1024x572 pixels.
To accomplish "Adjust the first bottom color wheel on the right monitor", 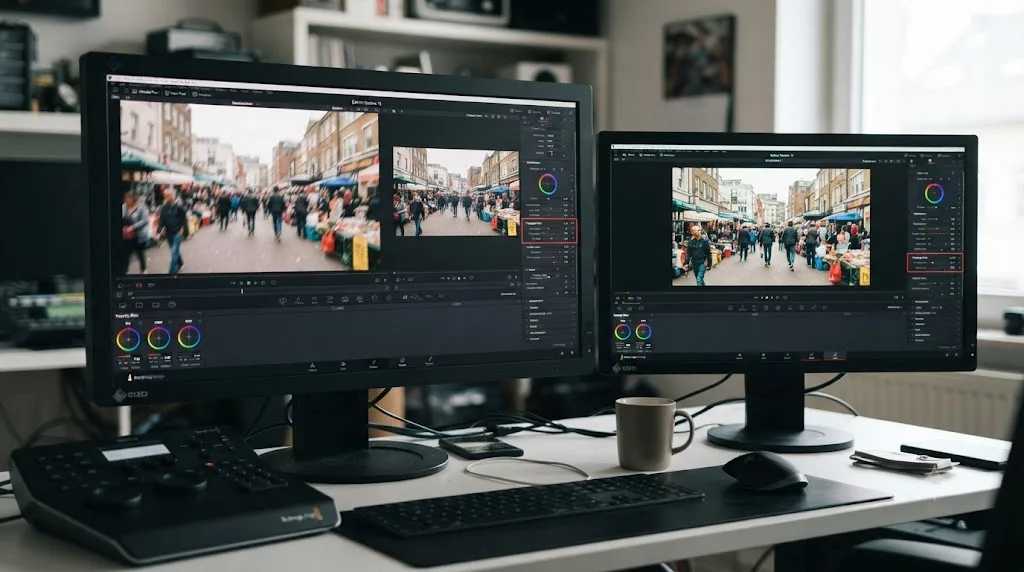I will click(622, 332).
